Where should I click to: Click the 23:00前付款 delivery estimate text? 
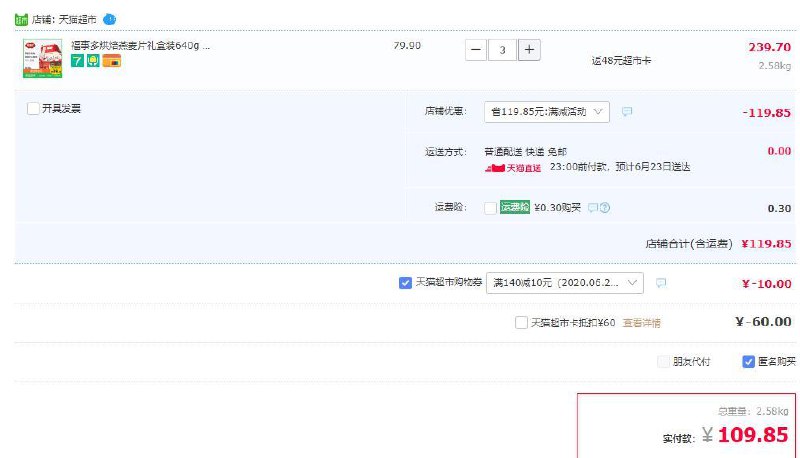tap(620, 167)
